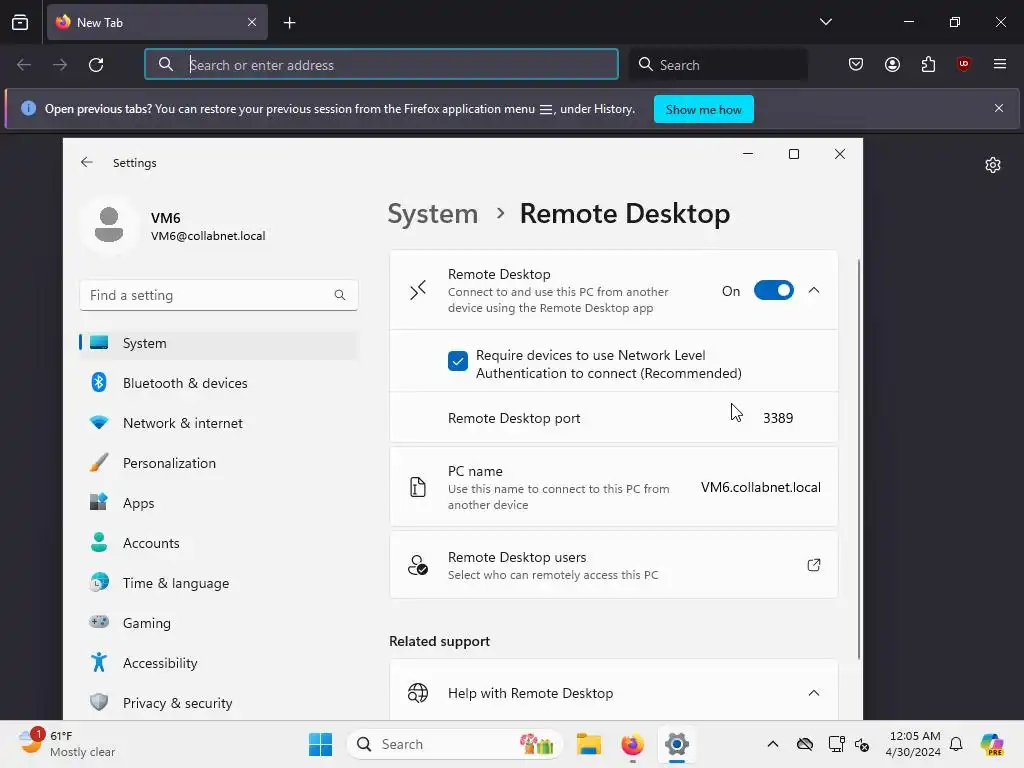Show hidden system tray icons
This screenshot has width=1024, height=768.
tap(773, 744)
